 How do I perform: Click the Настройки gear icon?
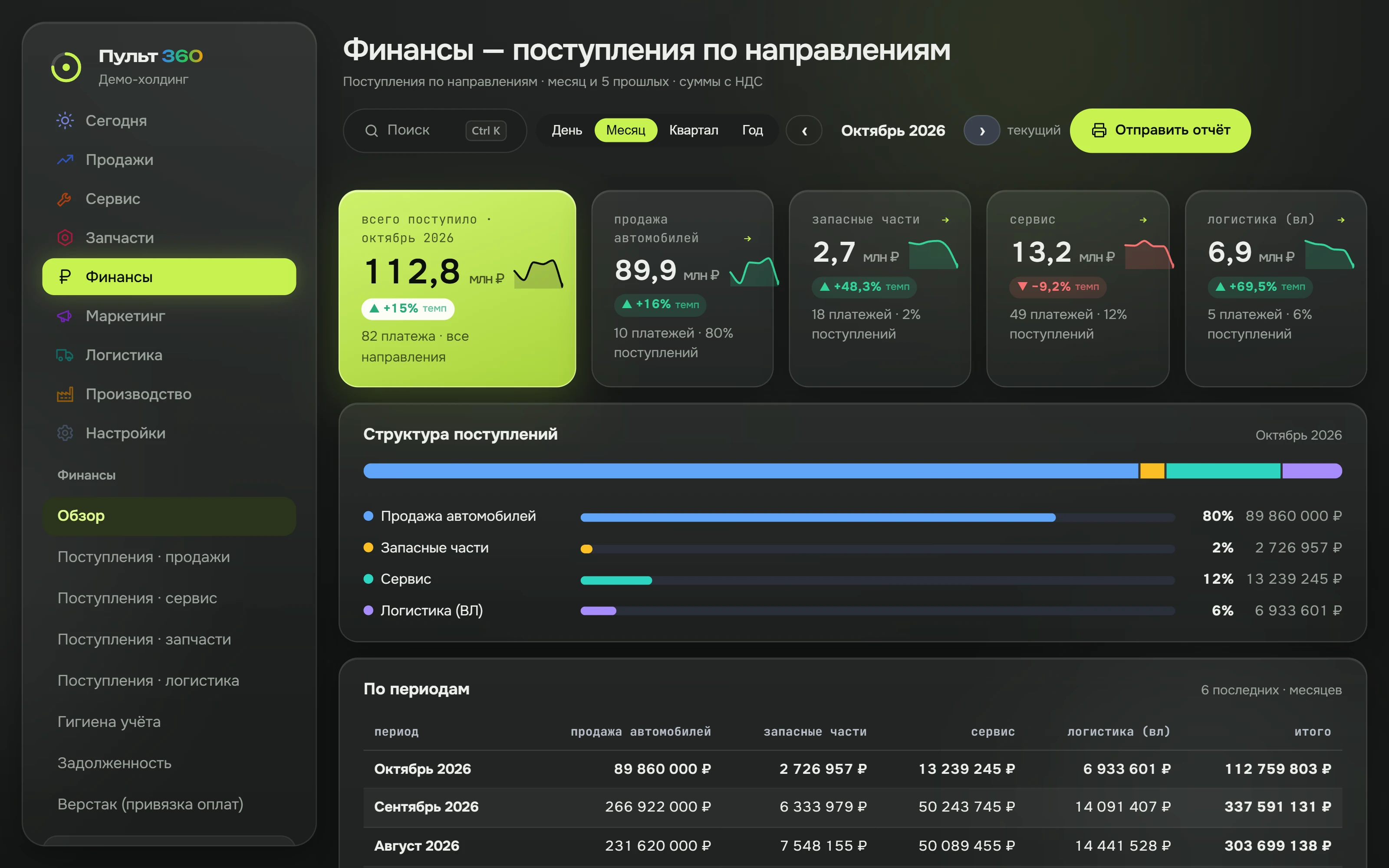tap(65, 433)
